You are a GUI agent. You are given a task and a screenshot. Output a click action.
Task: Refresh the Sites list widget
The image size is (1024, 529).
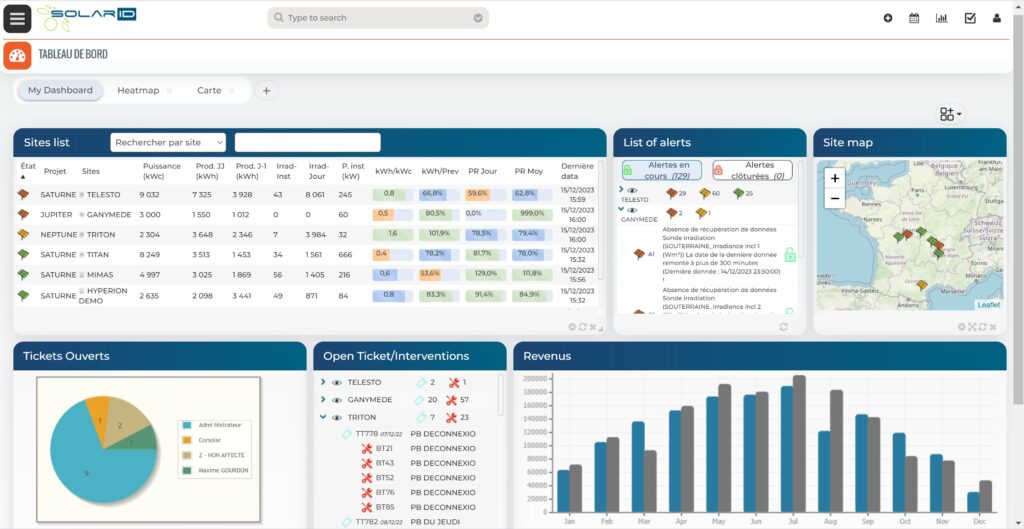point(582,327)
